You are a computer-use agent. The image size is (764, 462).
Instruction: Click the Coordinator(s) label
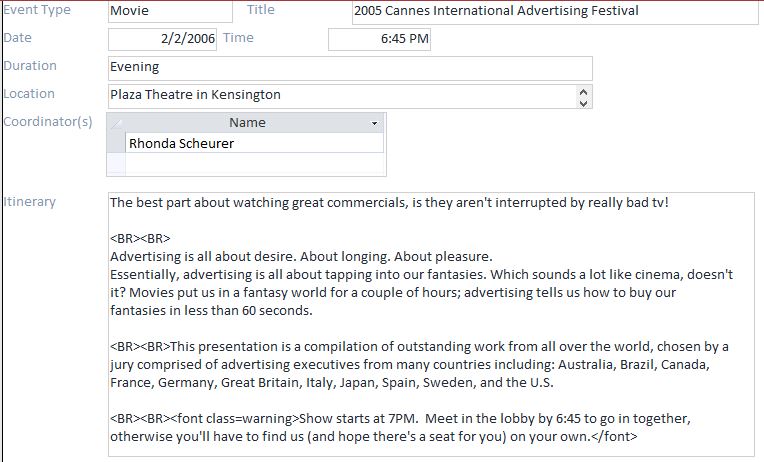[x=48, y=122]
